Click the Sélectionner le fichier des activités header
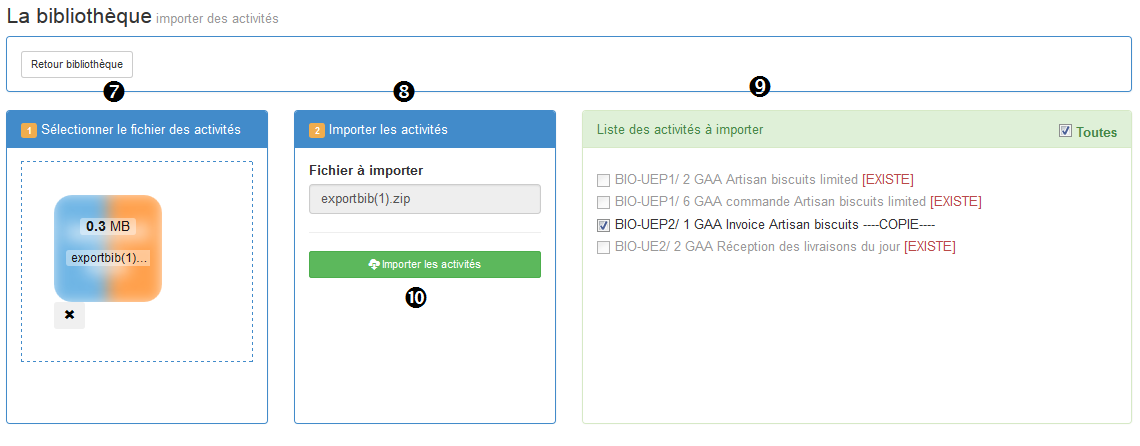Screen dimensions: 1140x446 [x=141, y=130]
